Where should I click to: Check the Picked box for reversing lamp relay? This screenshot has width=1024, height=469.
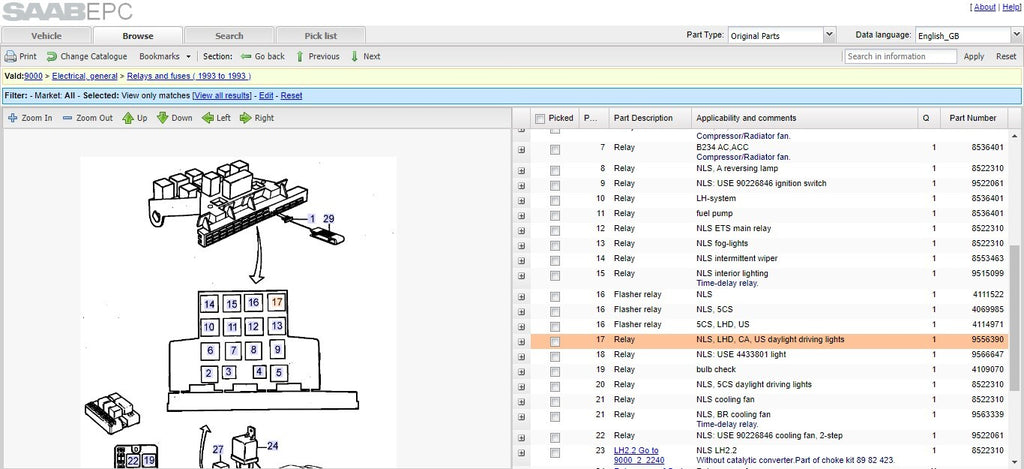pyautogui.click(x=554, y=169)
